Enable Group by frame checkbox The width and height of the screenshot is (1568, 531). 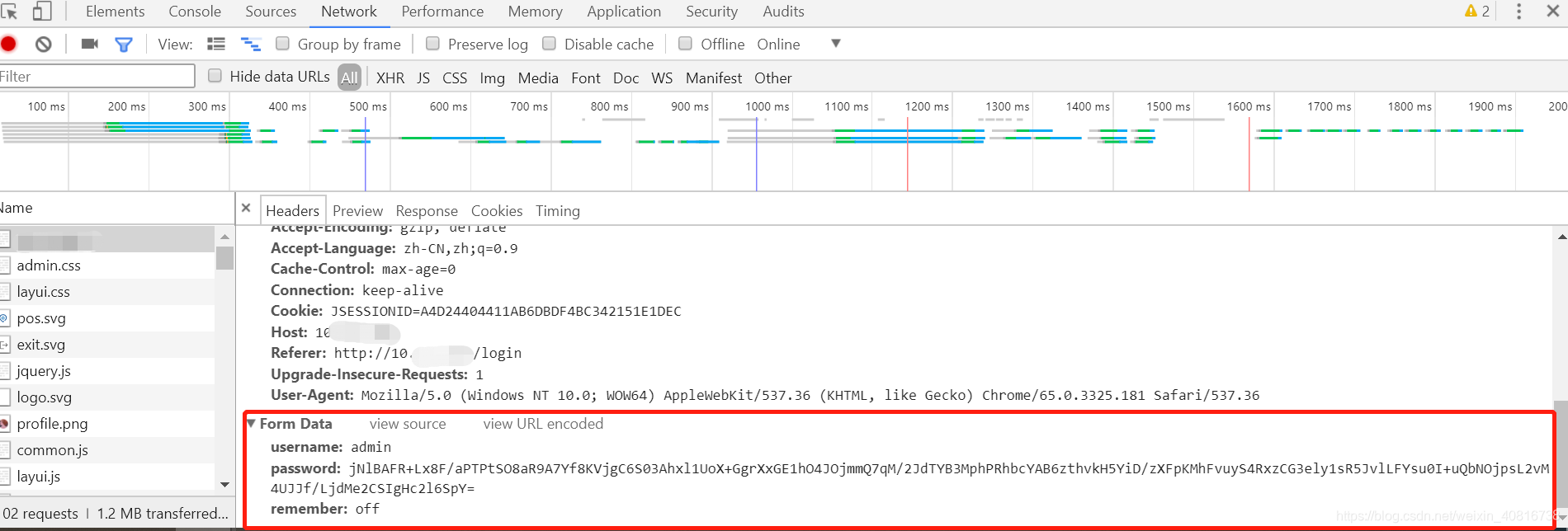(282, 43)
